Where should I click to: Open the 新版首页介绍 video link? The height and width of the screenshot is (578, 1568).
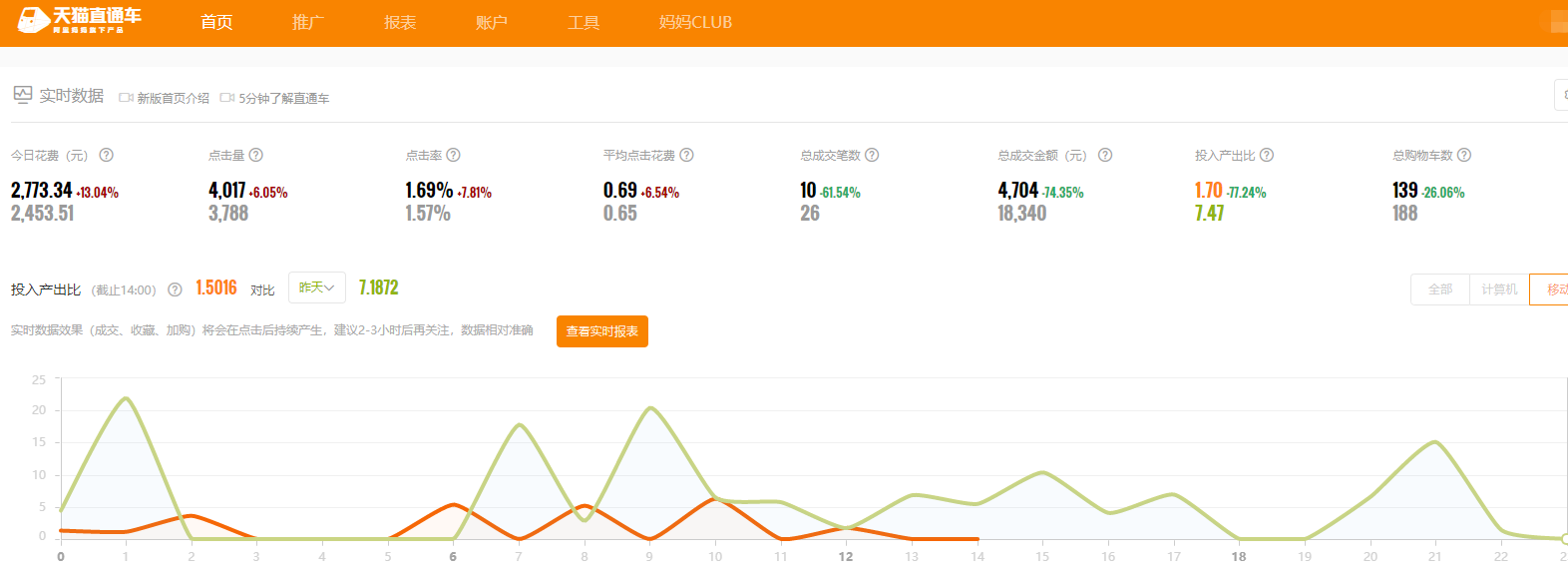click(x=173, y=98)
